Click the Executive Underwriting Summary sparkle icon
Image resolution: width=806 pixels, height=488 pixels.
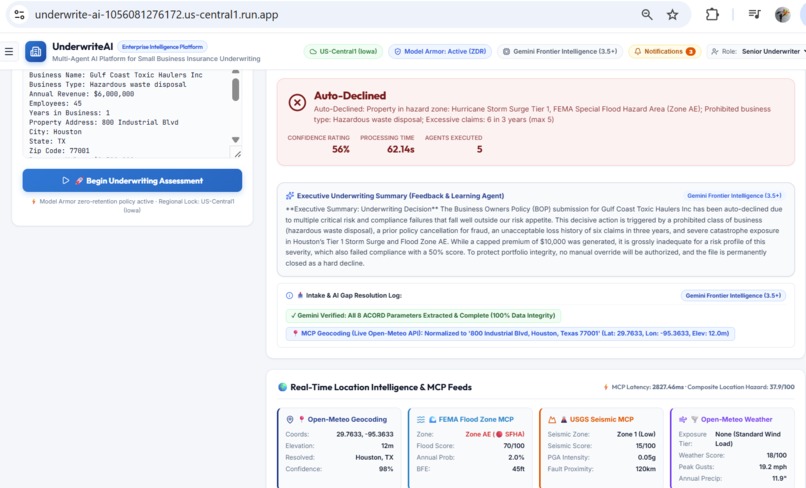(x=290, y=196)
